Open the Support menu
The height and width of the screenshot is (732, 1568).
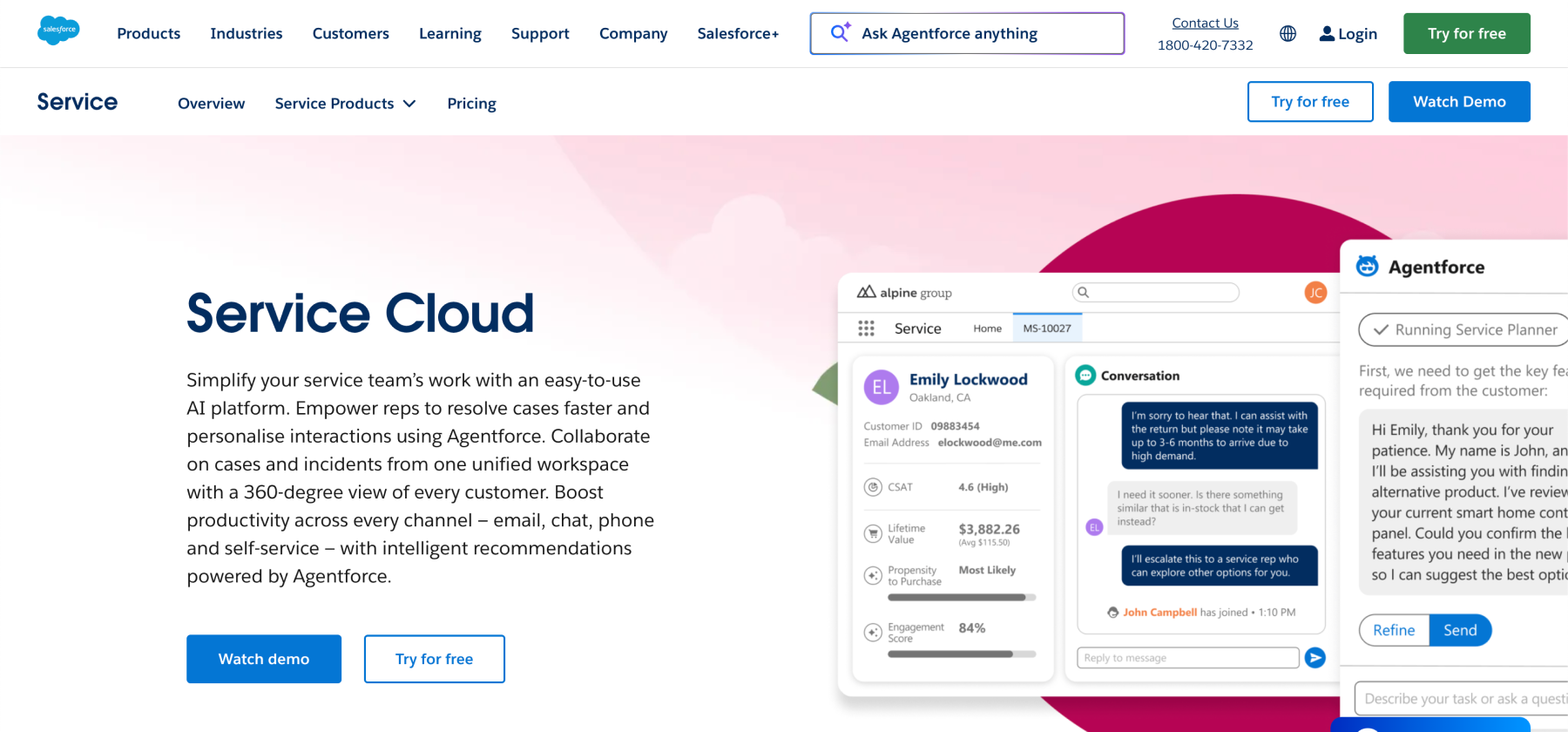click(x=540, y=33)
